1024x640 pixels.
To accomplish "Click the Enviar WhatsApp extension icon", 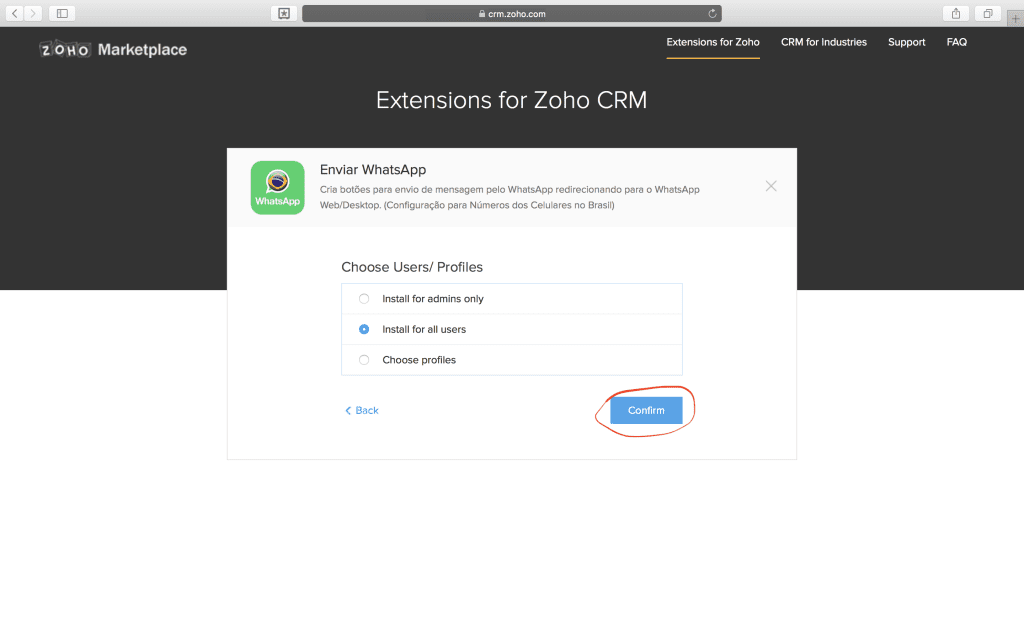I will 277,188.
